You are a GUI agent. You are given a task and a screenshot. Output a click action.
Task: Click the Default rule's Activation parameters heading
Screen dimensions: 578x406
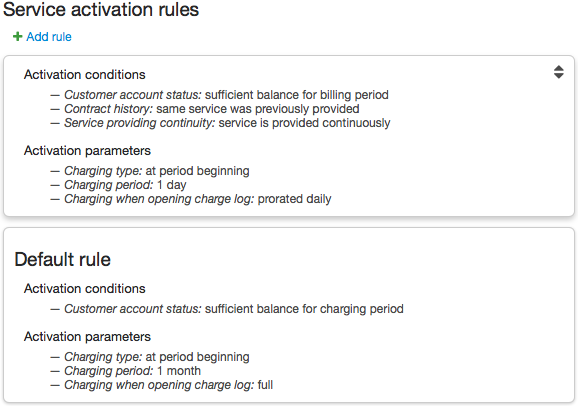[87, 336]
